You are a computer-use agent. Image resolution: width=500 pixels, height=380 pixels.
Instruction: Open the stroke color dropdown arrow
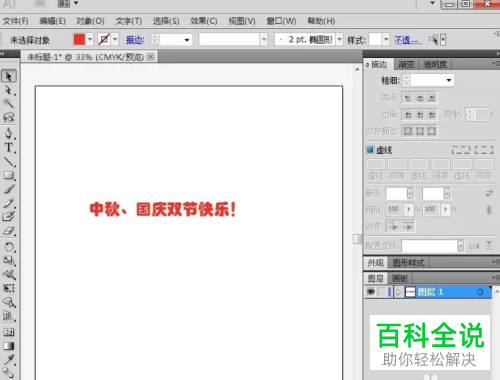tap(115, 40)
